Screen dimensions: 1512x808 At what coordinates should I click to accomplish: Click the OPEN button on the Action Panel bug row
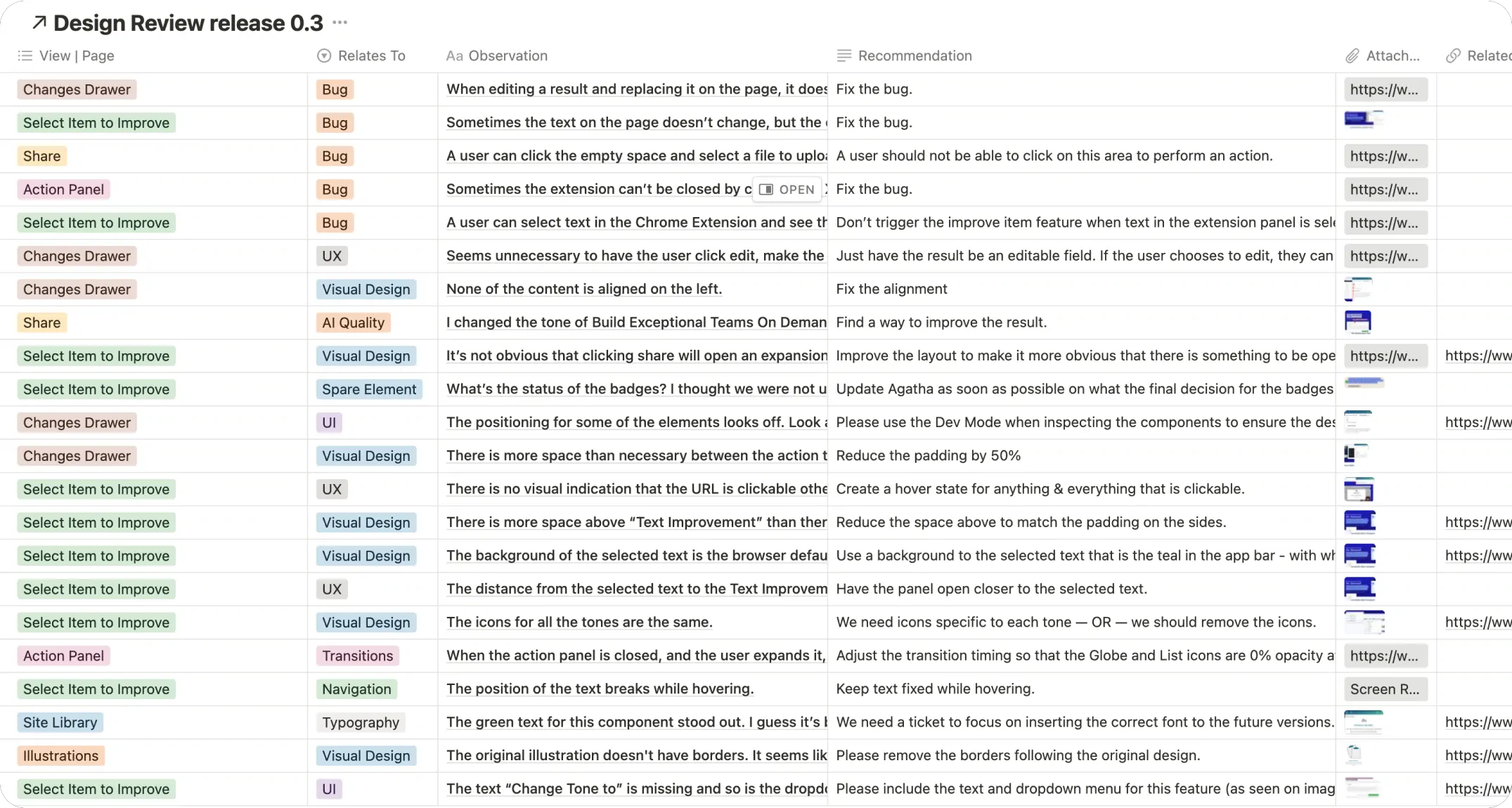click(787, 190)
